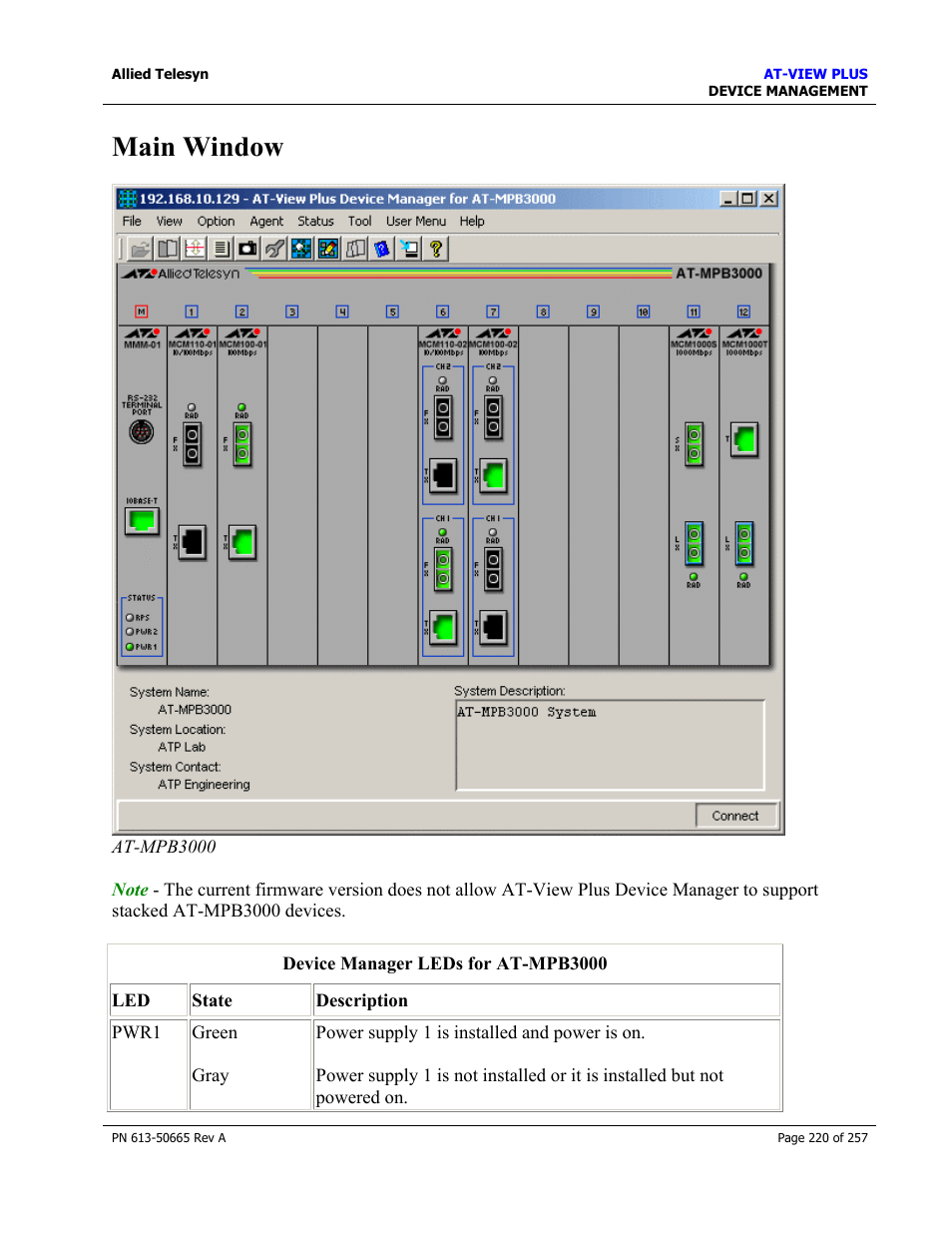Click the MMM-01 module label
This screenshot has height=1233, width=952.
tap(142, 344)
